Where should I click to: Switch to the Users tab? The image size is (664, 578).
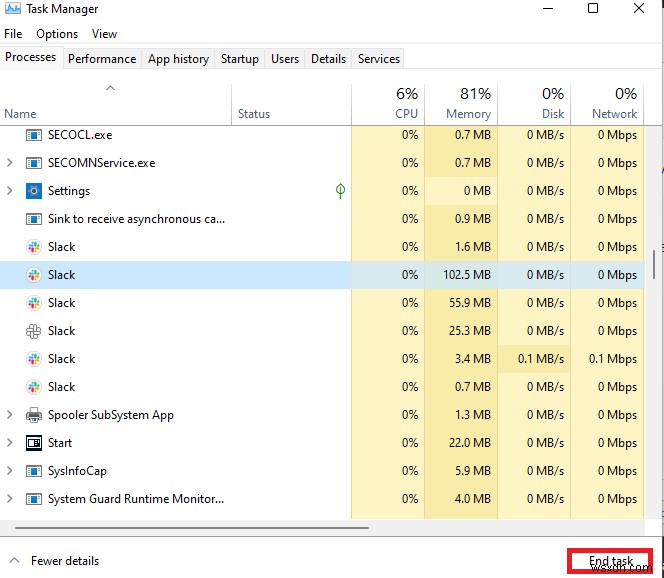point(285,58)
